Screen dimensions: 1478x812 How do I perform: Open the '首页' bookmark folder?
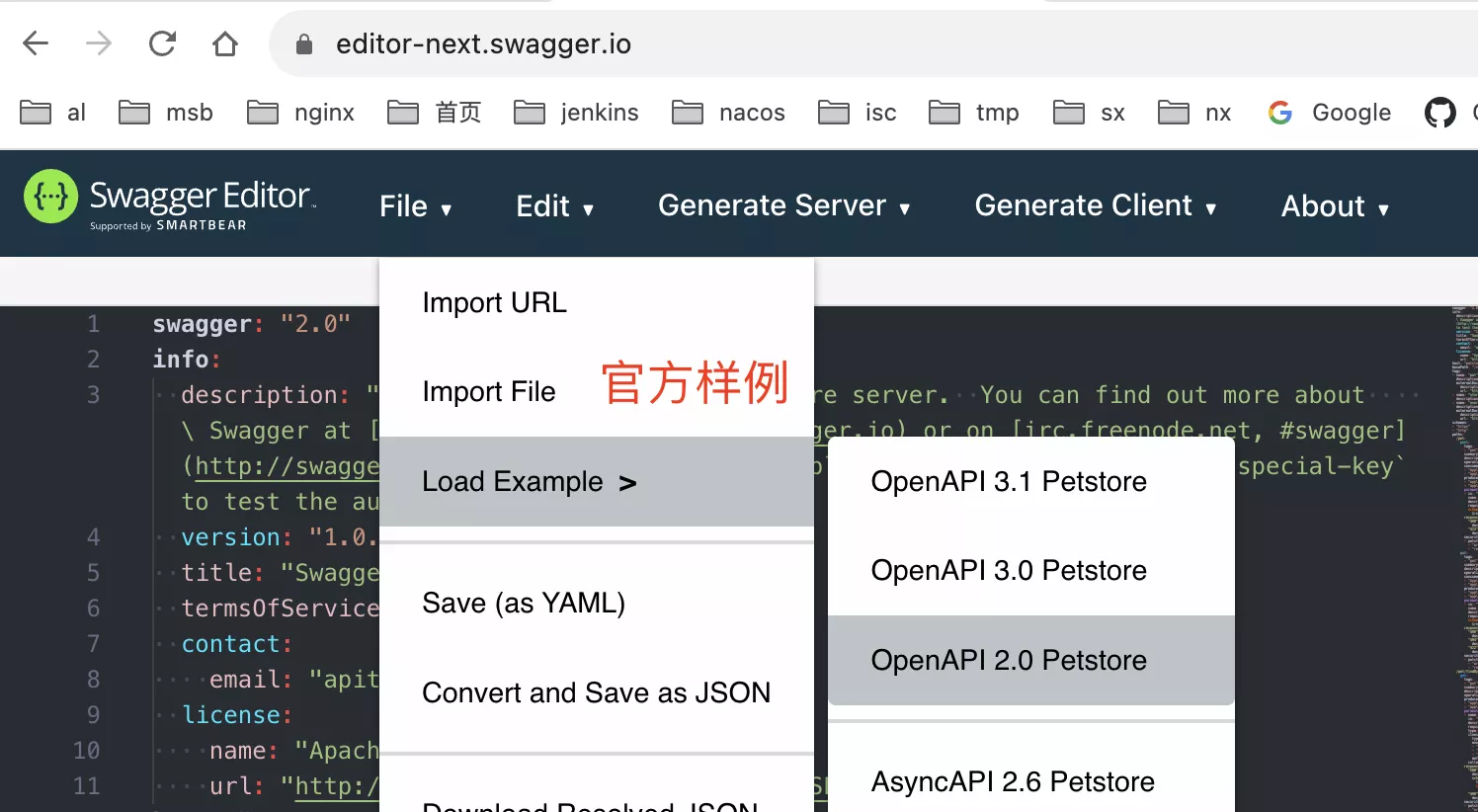click(x=435, y=113)
